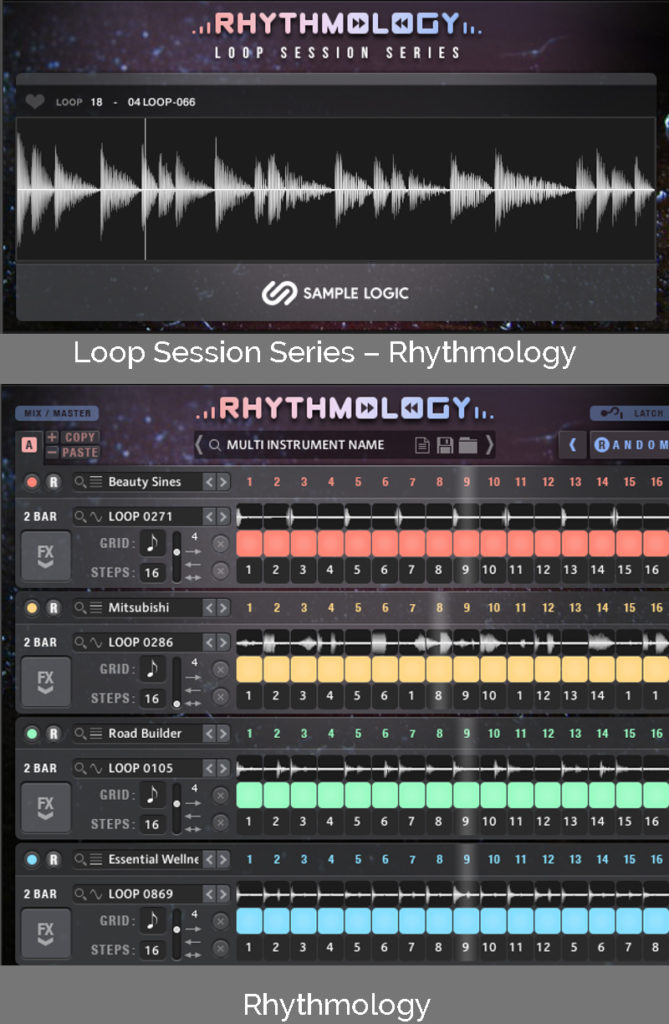Open multi preset folder icon
Screen dimensions: 669x1024
point(468,445)
